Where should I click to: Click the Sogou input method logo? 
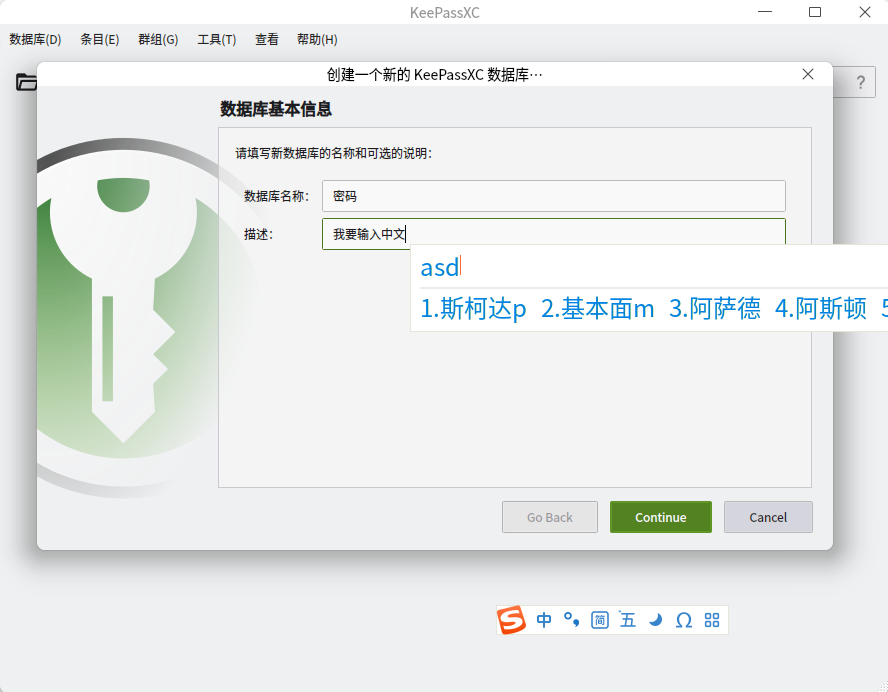pyautogui.click(x=511, y=620)
